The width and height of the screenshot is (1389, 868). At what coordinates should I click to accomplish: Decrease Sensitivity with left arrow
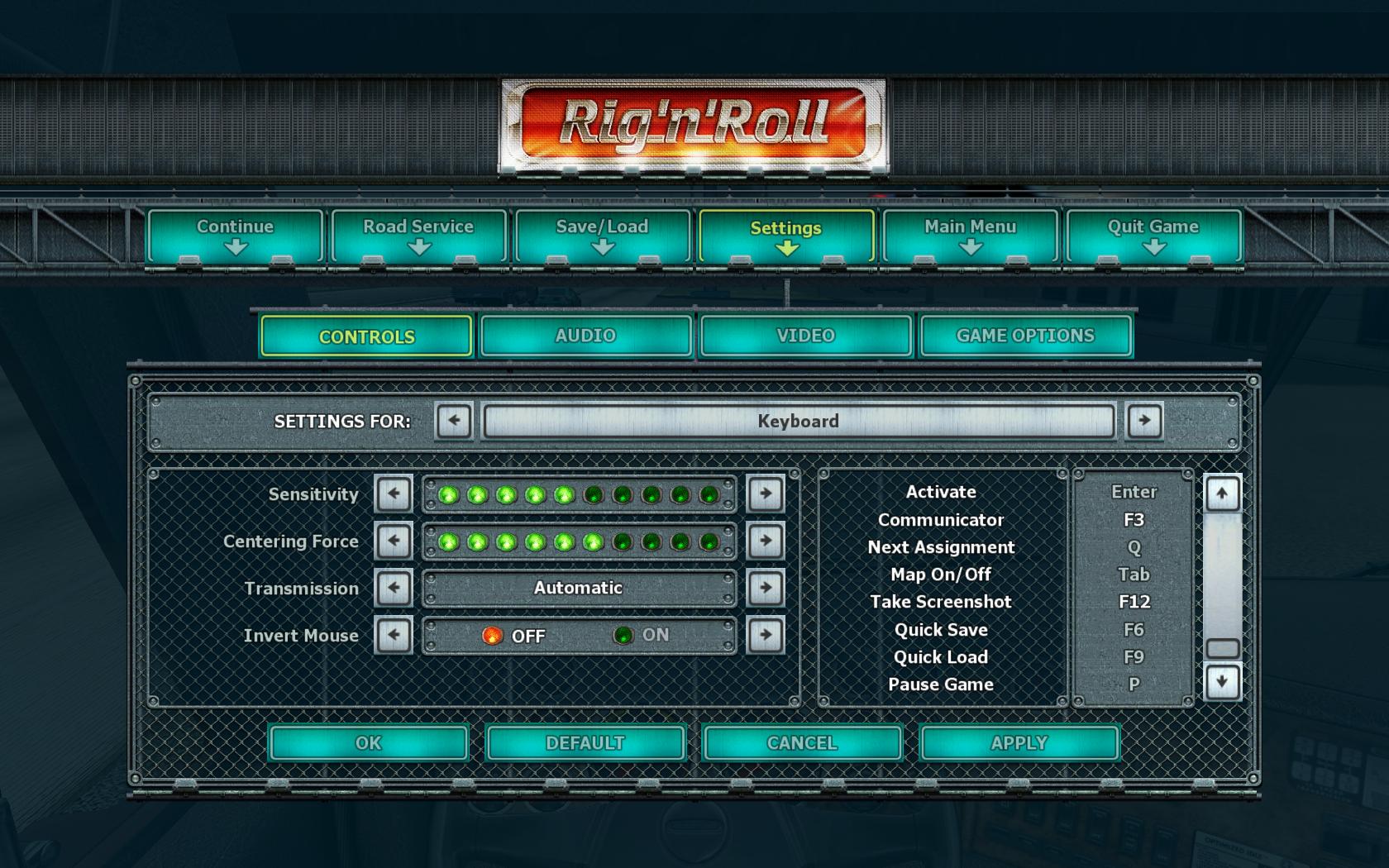(x=394, y=494)
